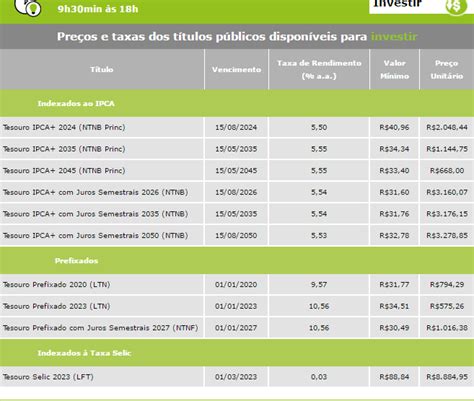
Task: Click Tesouro Prefixado com Juros Semestrais 2027 title
Action: point(100,328)
